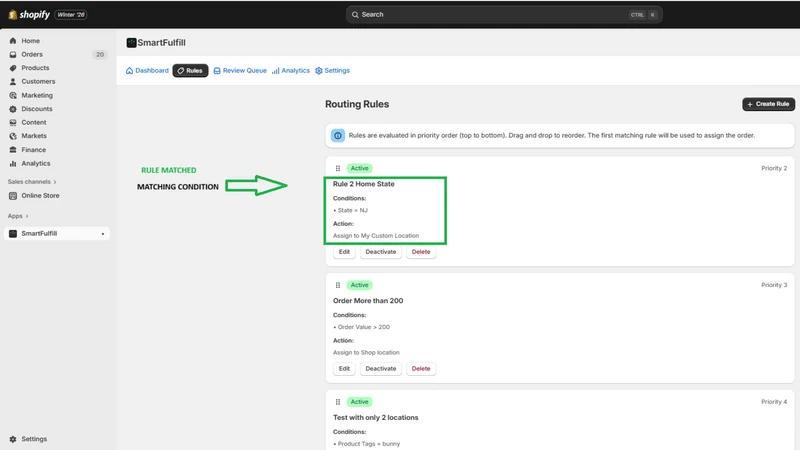Click the Rule 2 Home State title

364,184
